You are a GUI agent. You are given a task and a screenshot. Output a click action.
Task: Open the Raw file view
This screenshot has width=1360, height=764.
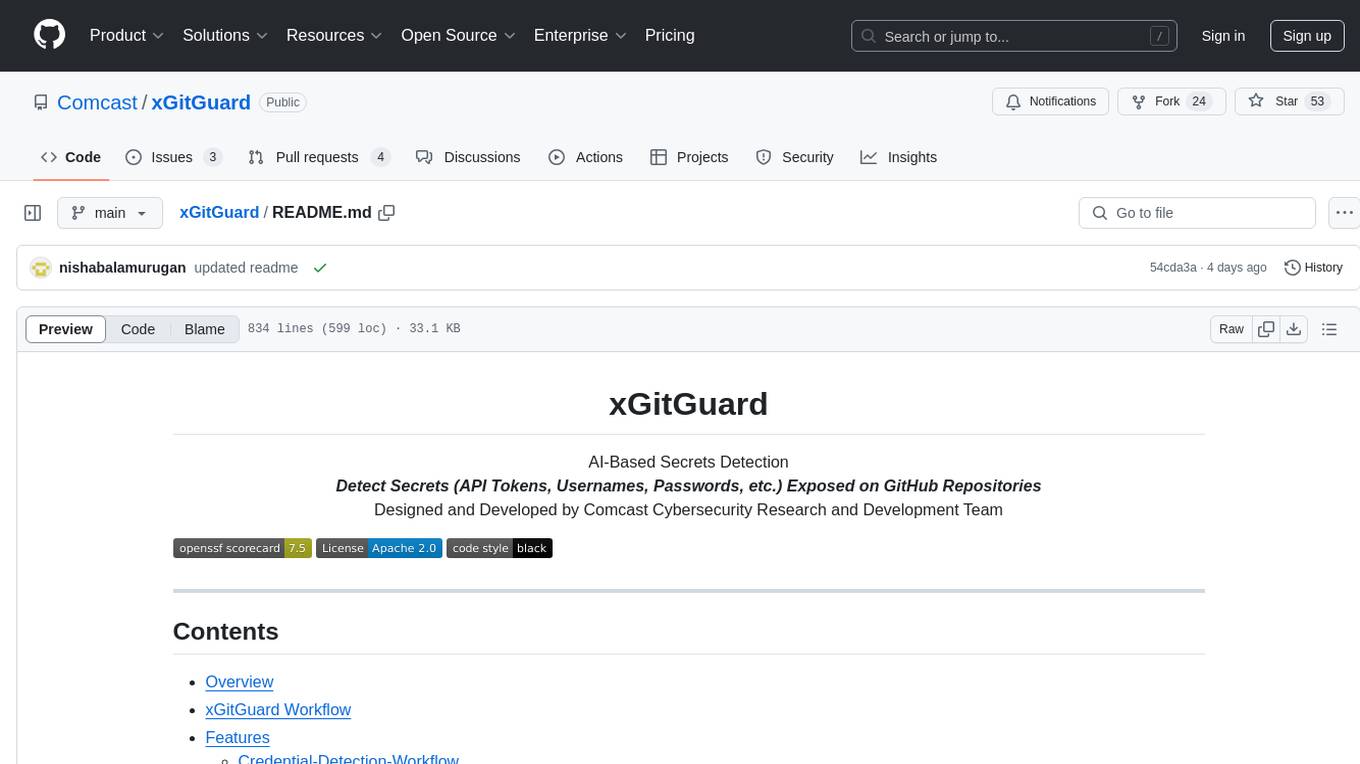pos(1231,329)
